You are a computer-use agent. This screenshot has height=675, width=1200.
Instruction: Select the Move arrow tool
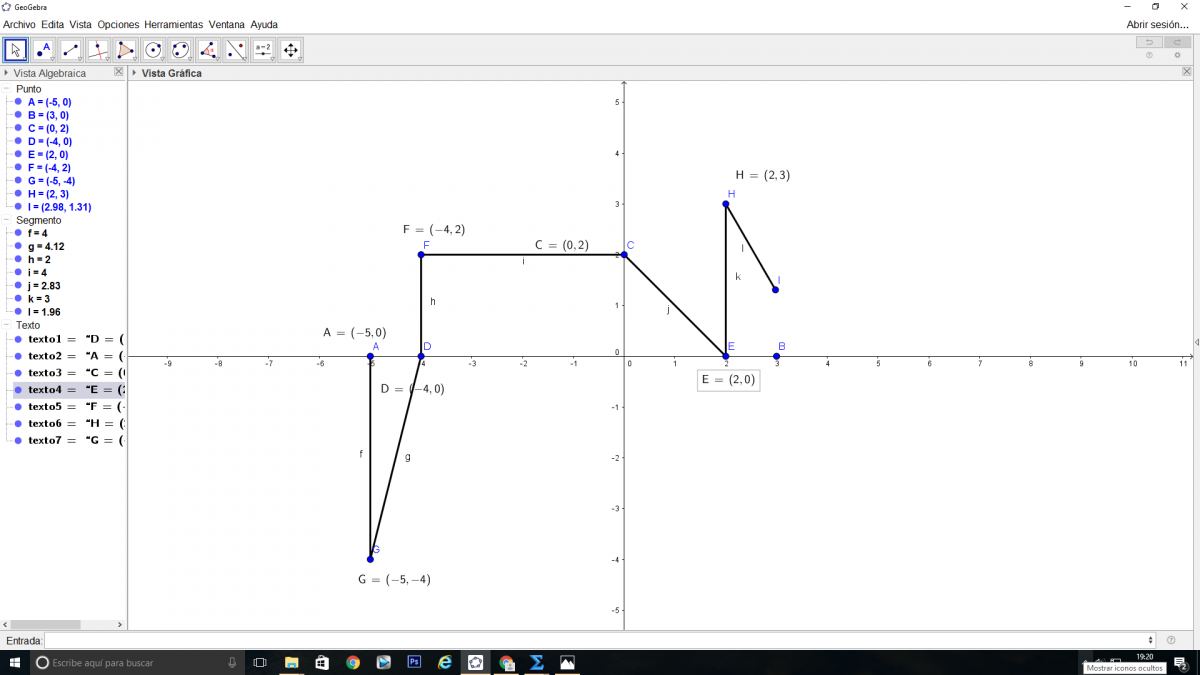tap(15, 49)
